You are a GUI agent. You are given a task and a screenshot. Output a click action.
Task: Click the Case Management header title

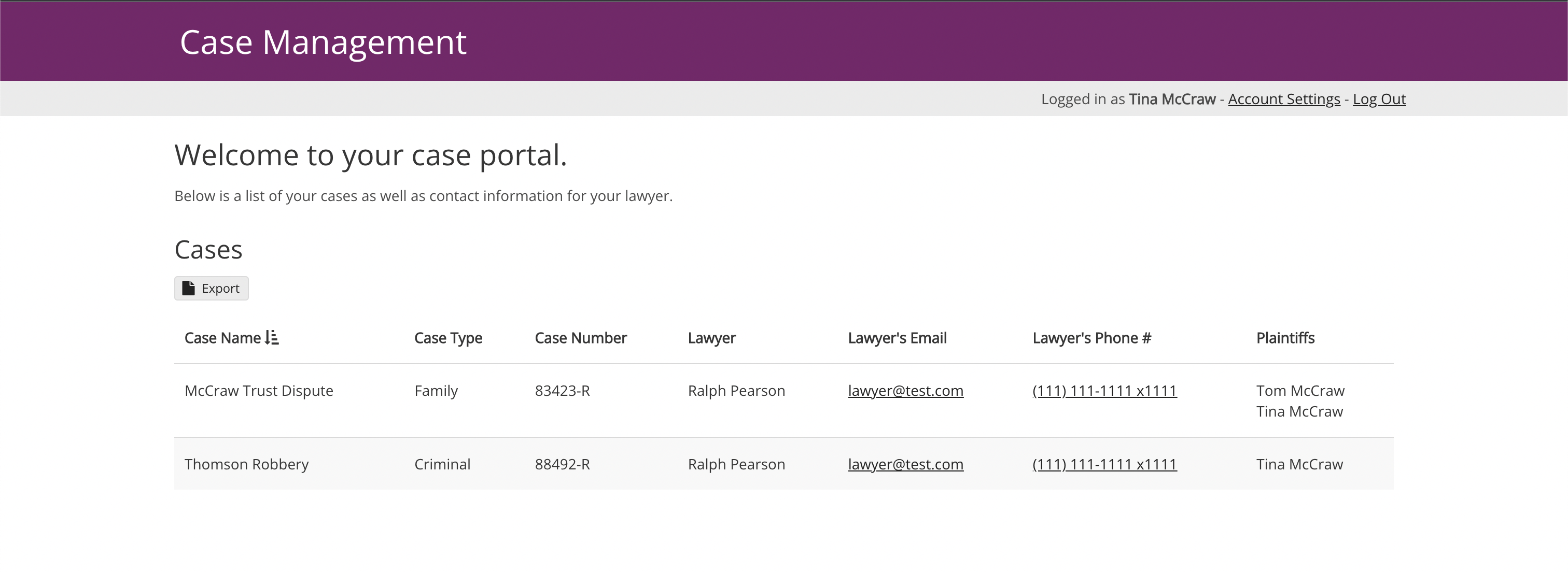click(x=323, y=42)
